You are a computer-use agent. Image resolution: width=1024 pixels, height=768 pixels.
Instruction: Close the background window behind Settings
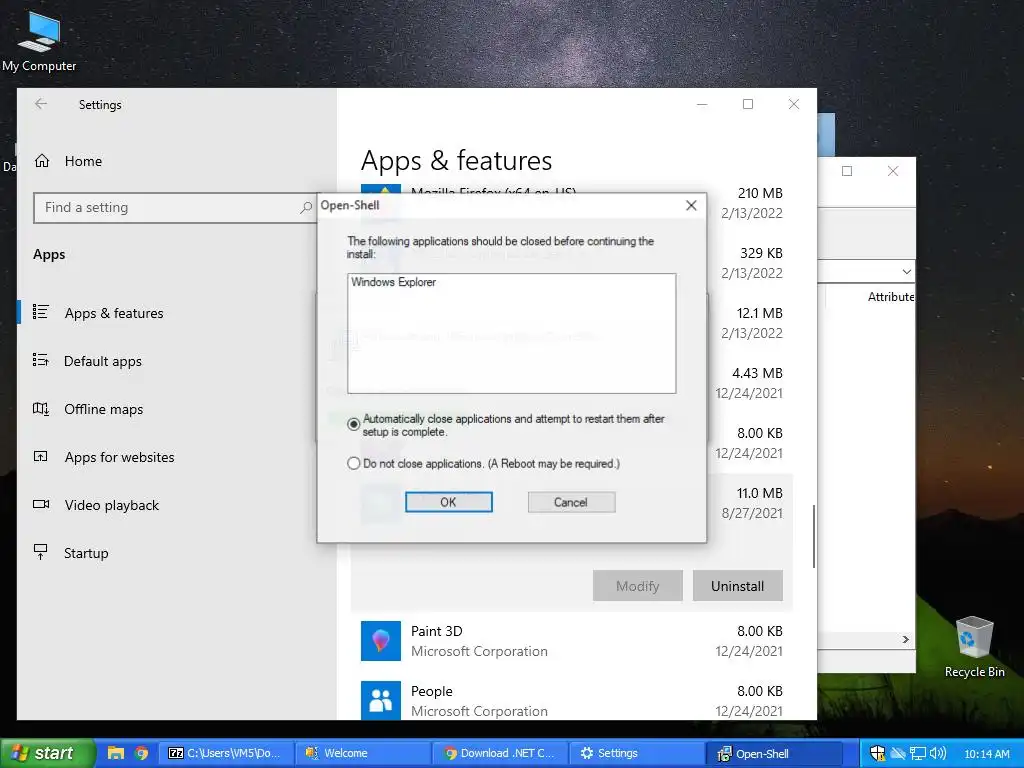click(893, 171)
